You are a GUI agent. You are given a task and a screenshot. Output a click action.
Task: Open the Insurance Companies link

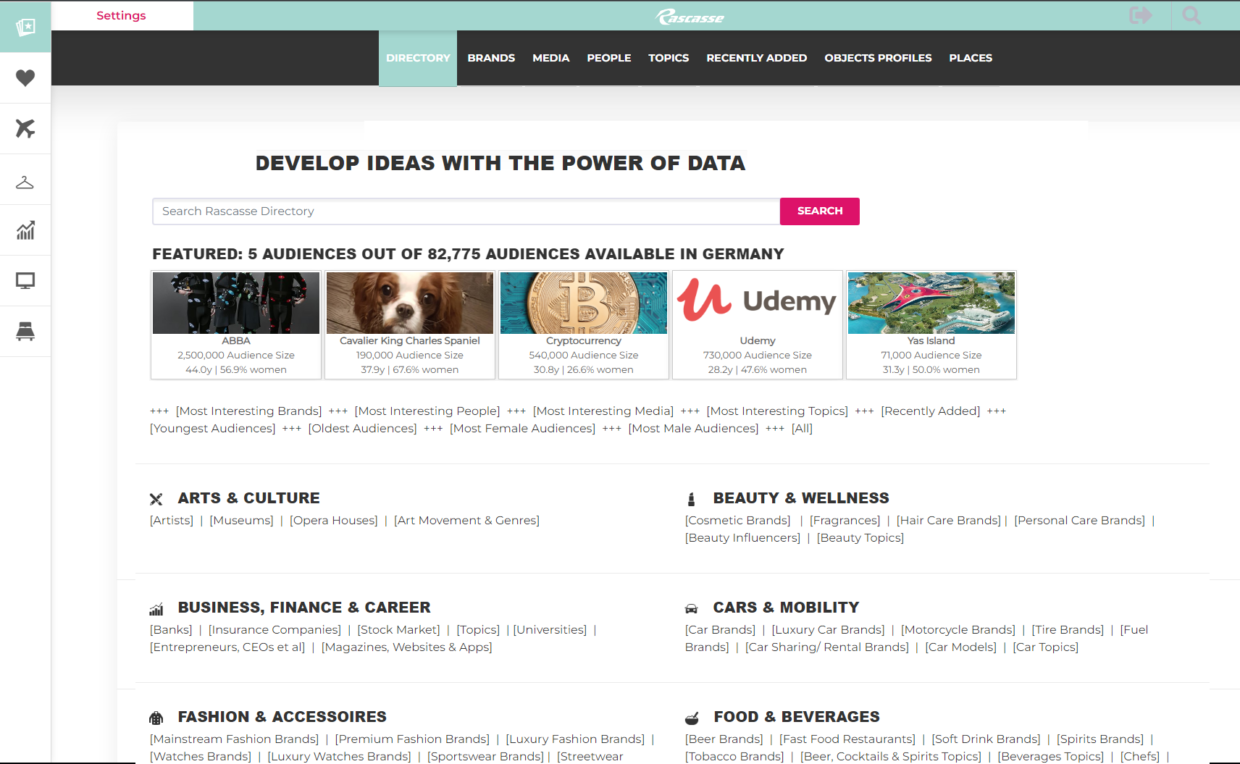pos(275,630)
